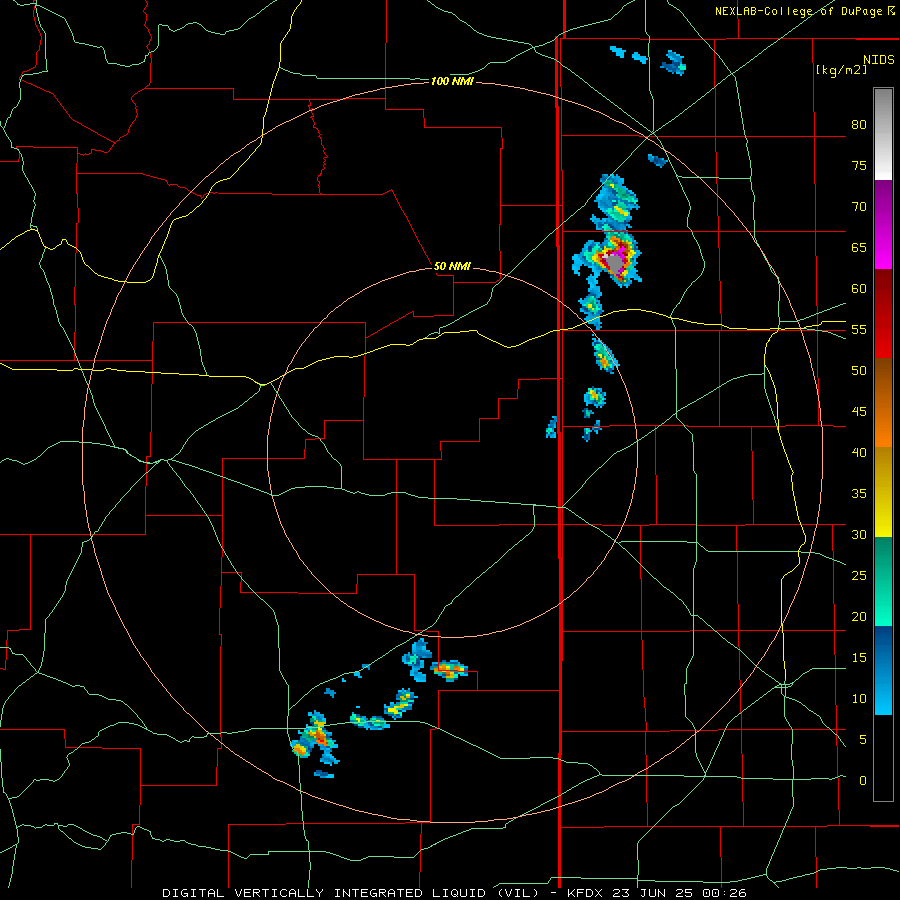Click the magenta-purple segment of the color scale

pyautogui.click(x=883, y=224)
